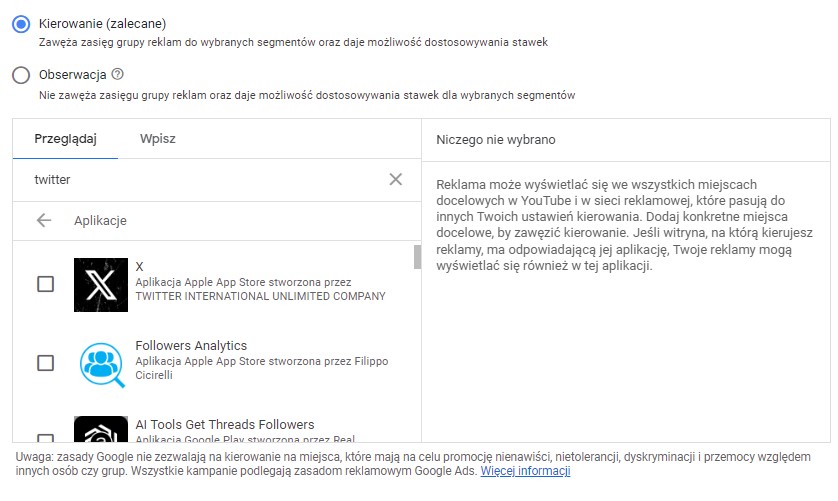Screen dimensions: 838x501
Task: Click the search field containing twitter
Action: (200, 179)
